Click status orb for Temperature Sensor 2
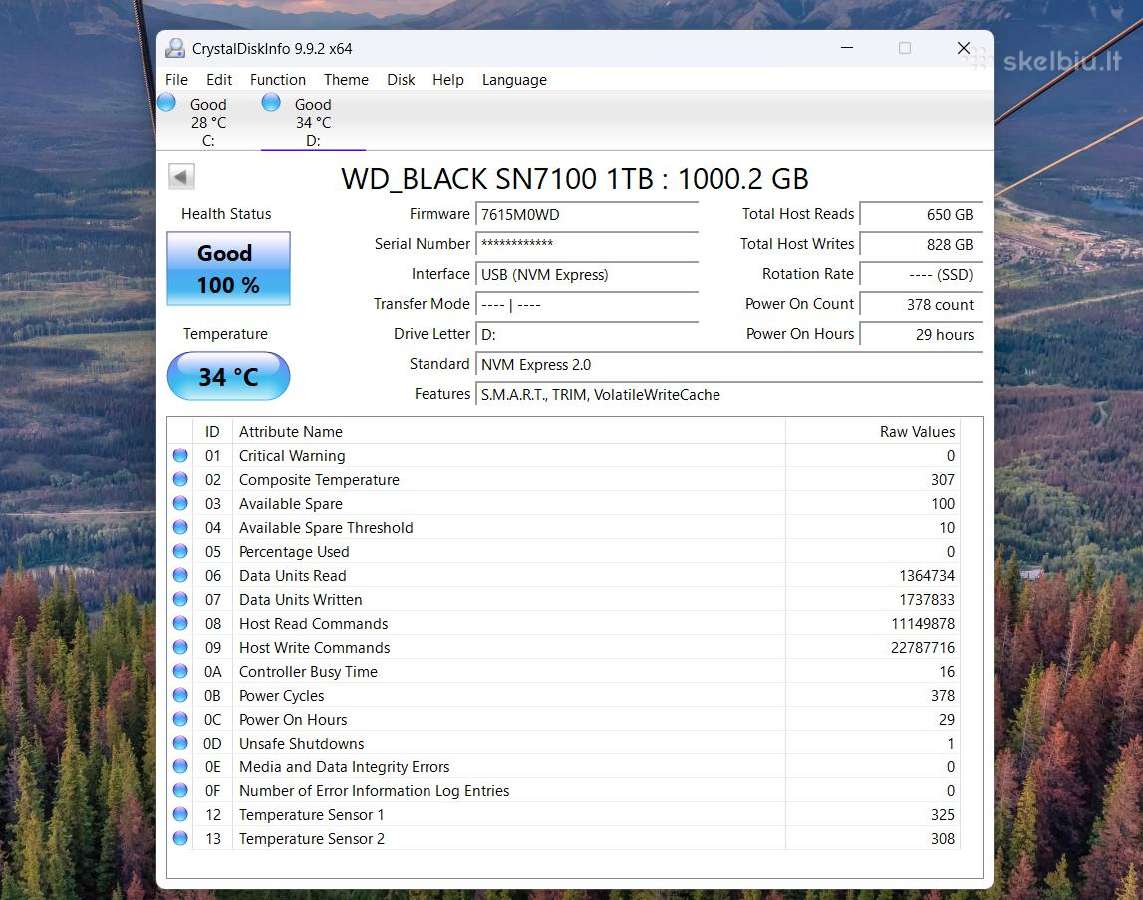The image size is (1143, 900). tap(180, 839)
